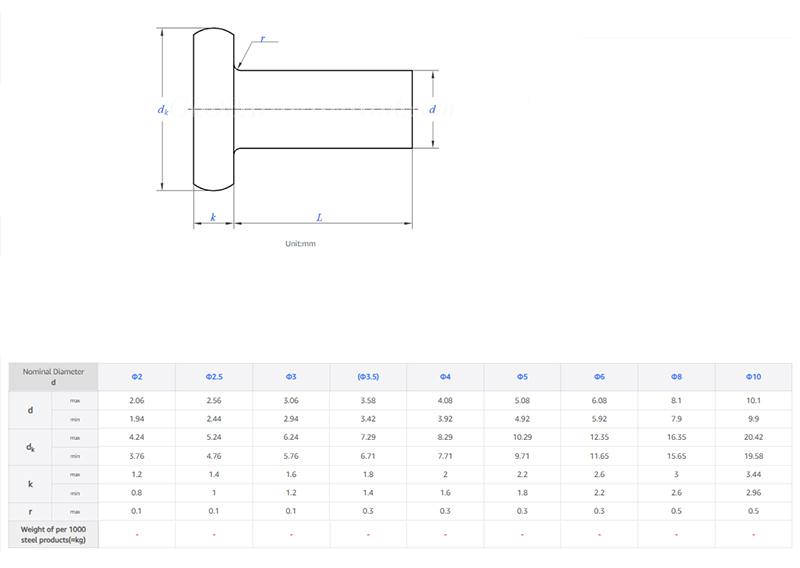
Task: Click the 20.42 value in the table
Action: pyautogui.click(x=753, y=437)
